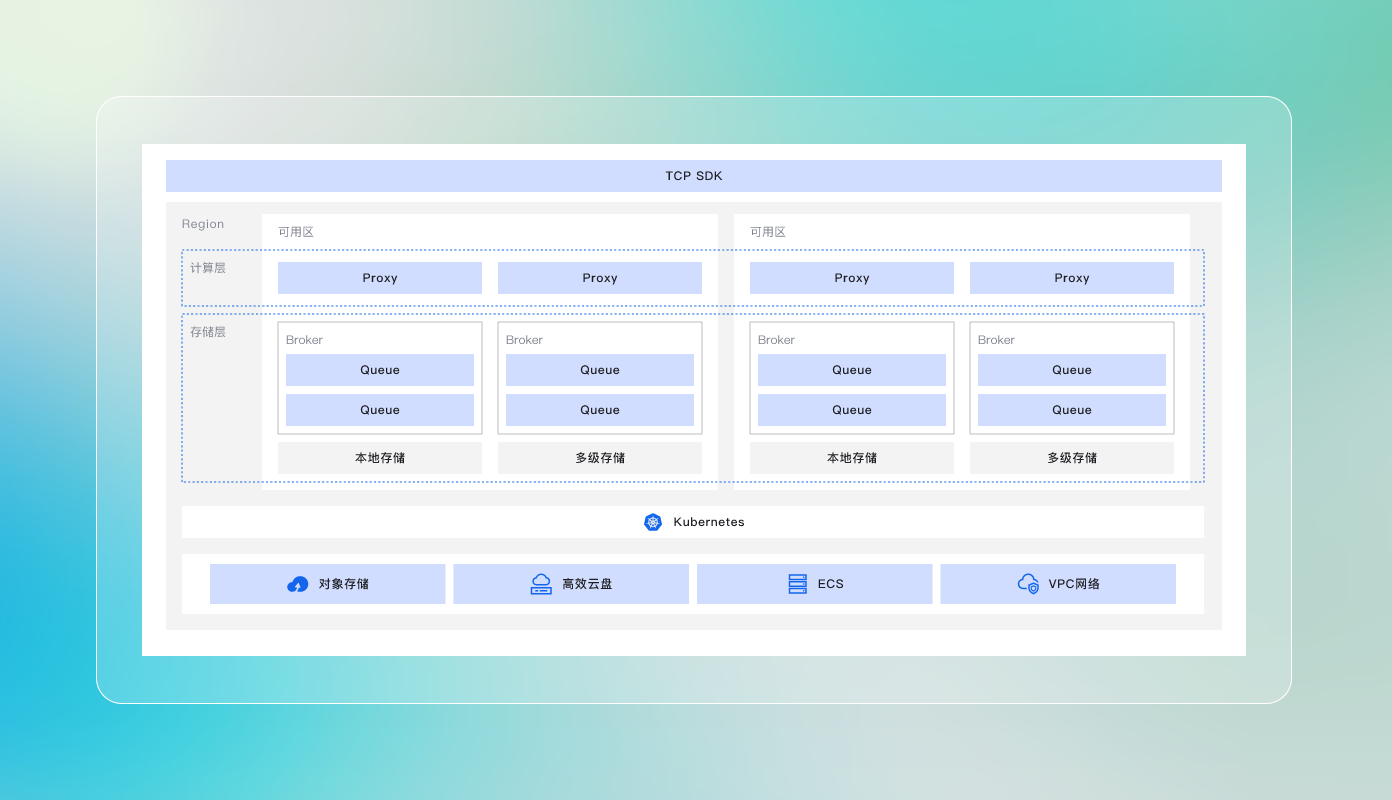Click the 多级存储 box in the right 可用区
The image size is (1392, 800).
coord(1072,458)
